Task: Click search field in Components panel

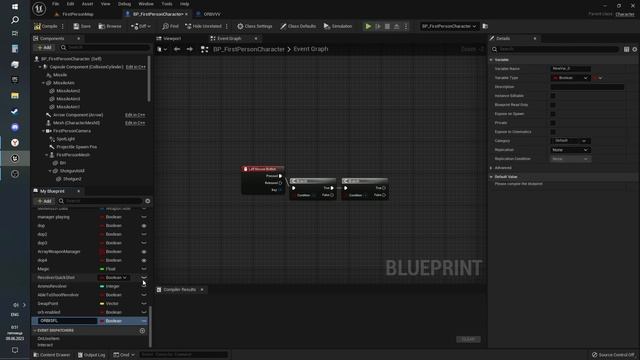Action: tap(104, 48)
